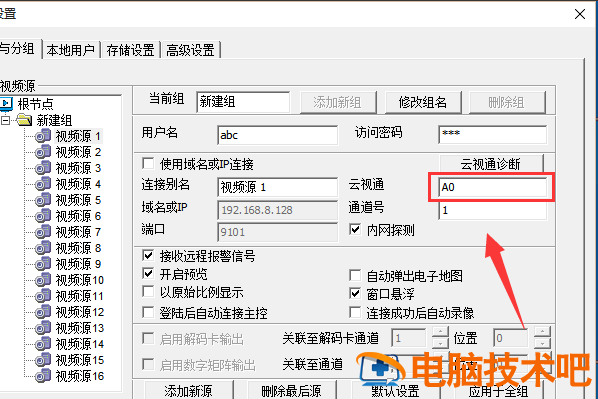Close the settings dialog
The image size is (598, 399).
[580, 14]
